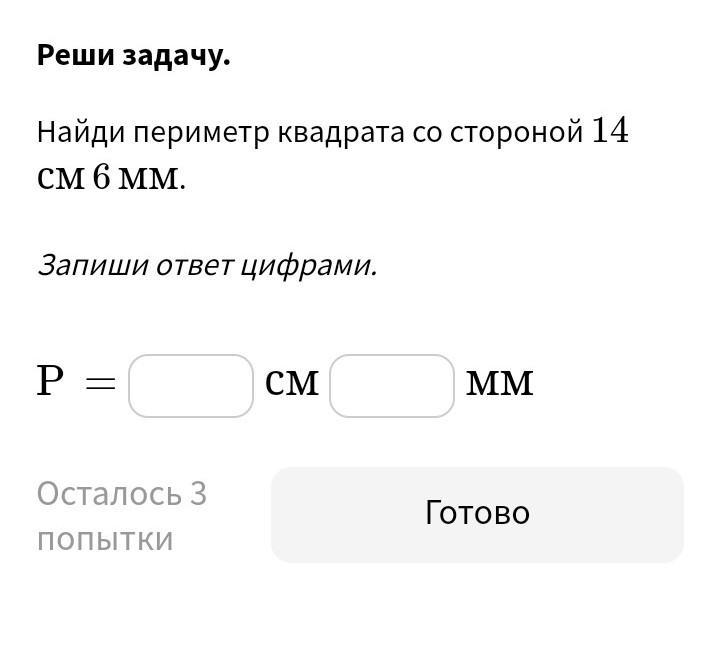
Task: Click the millimeters answer input field
Action: click(x=392, y=386)
